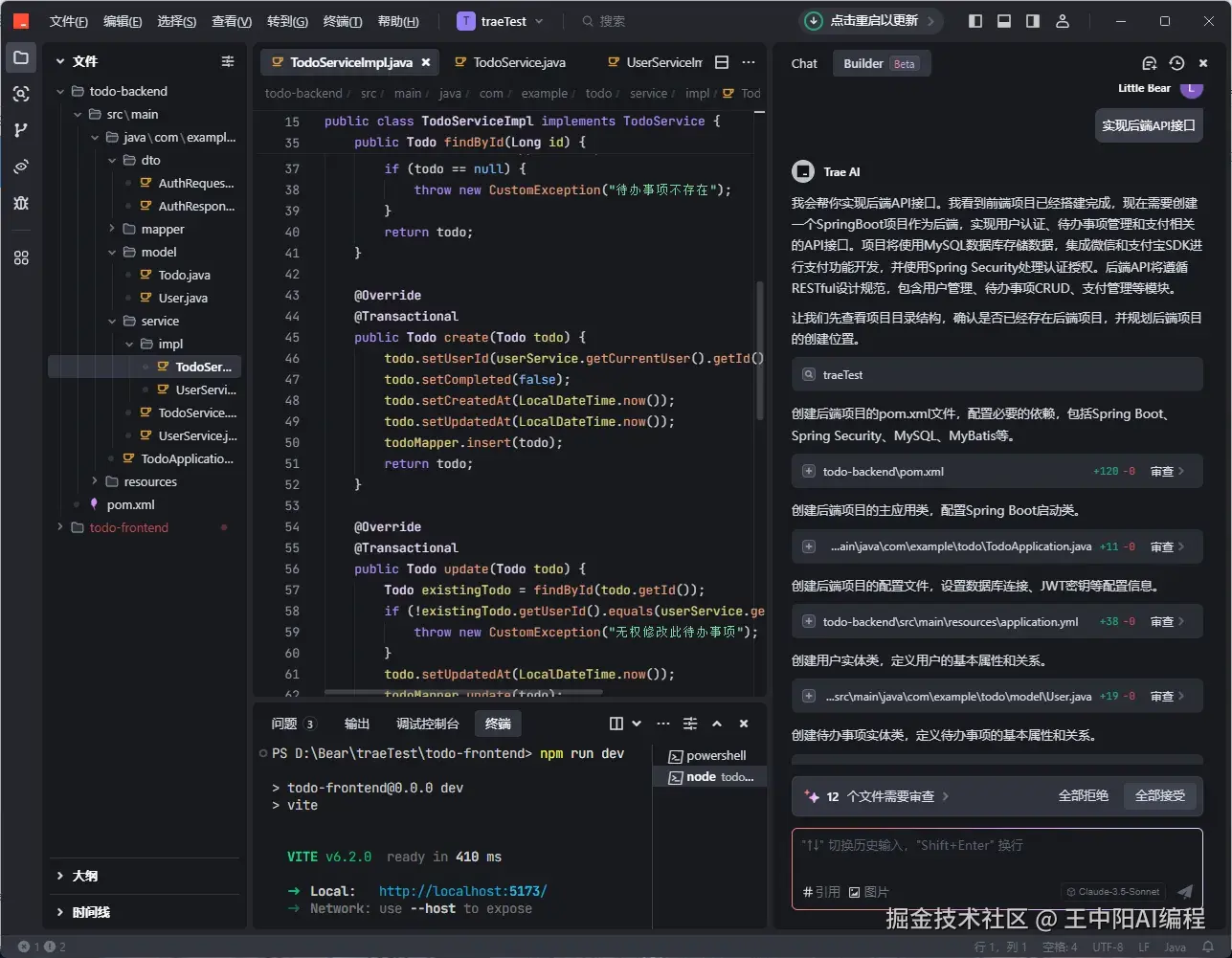The height and width of the screenshot is (958, 1232).
Task: Toggle left sidebar layout icon
Action: click(x=975, y=21)
